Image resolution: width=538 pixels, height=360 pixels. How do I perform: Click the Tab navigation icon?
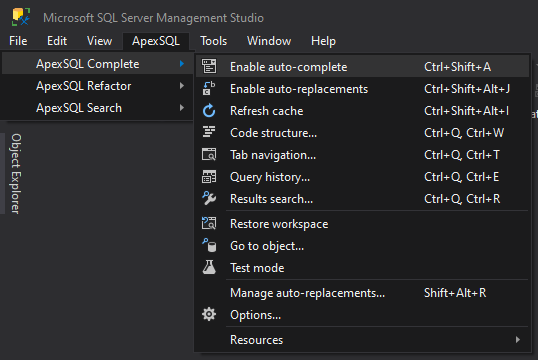[x=209, y=154]
